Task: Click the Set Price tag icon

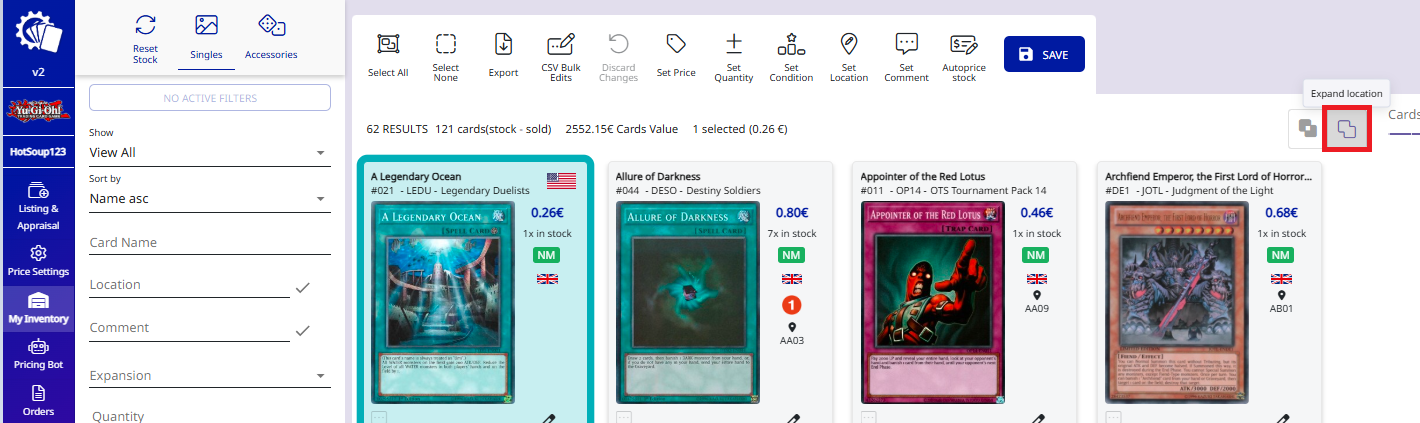Action: point(676,45)
